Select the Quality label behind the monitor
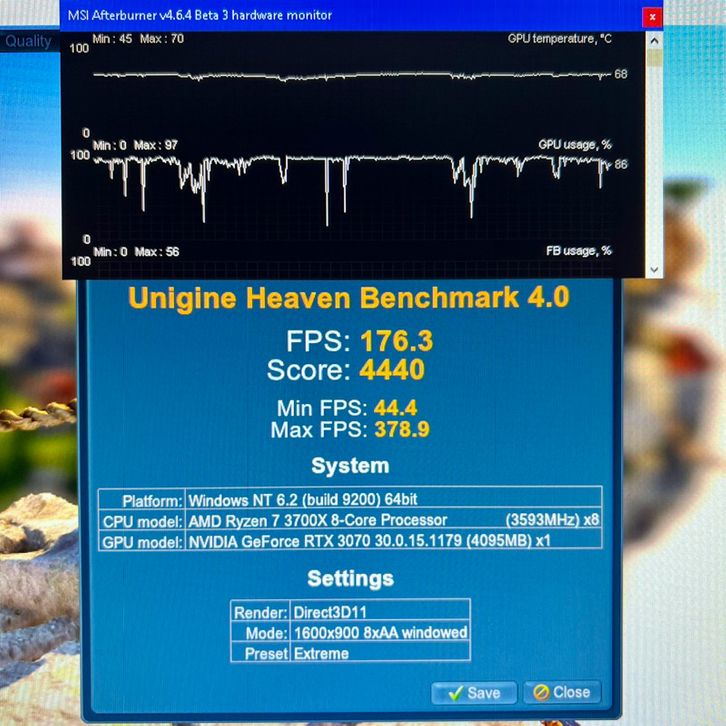This screenshot has height=726, width=726. click(x=28, y=41)
